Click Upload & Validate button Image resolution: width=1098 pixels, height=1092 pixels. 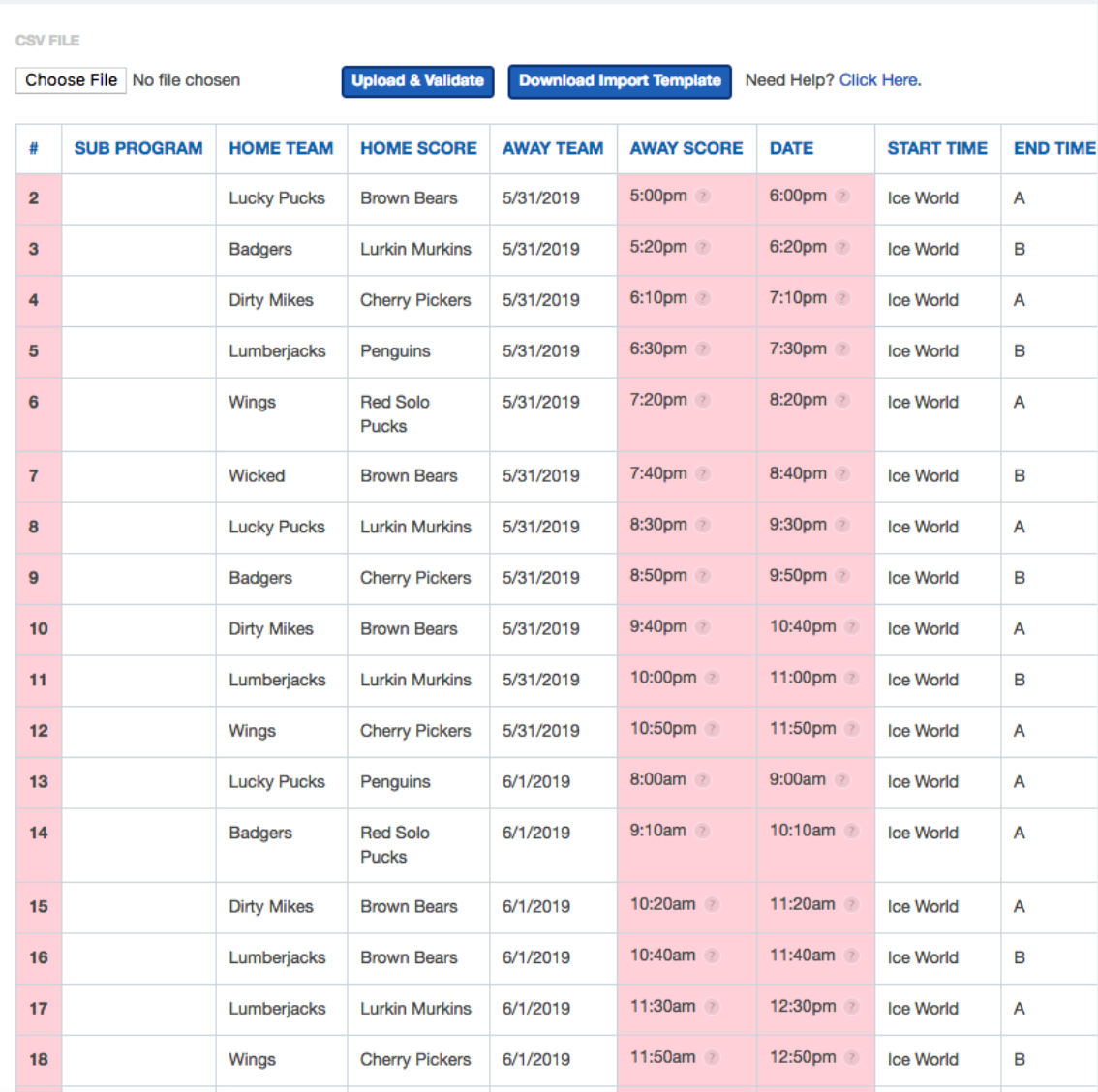point(417,81)
